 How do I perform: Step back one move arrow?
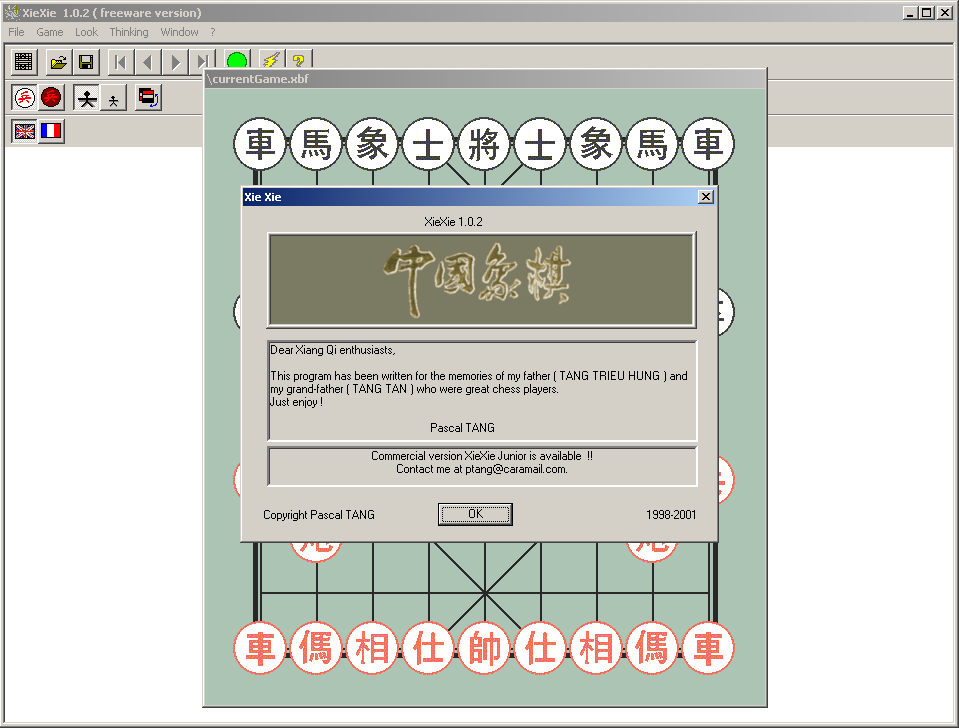tap(147, 62)
